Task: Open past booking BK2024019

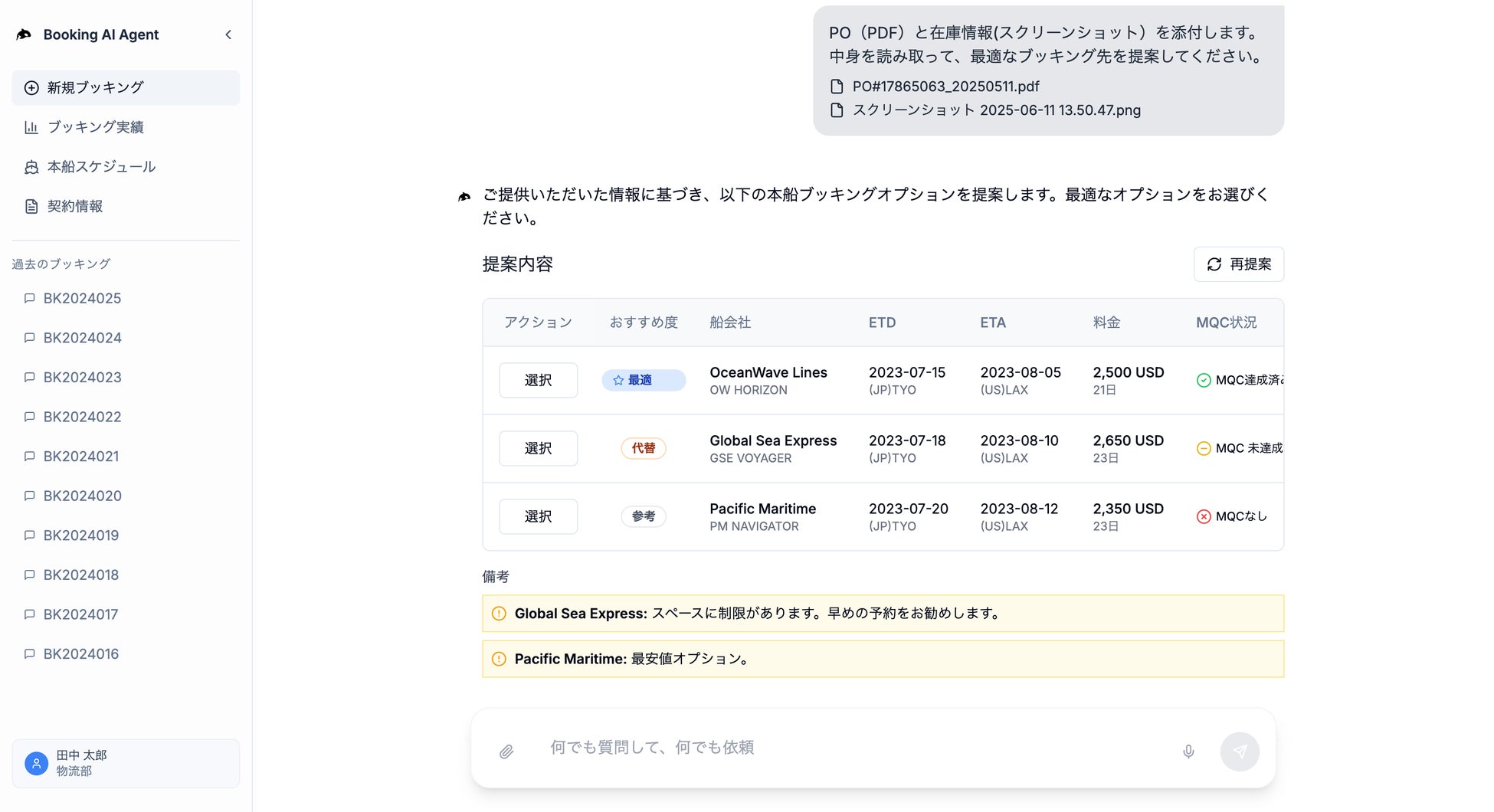Action: tap(81, 535)
